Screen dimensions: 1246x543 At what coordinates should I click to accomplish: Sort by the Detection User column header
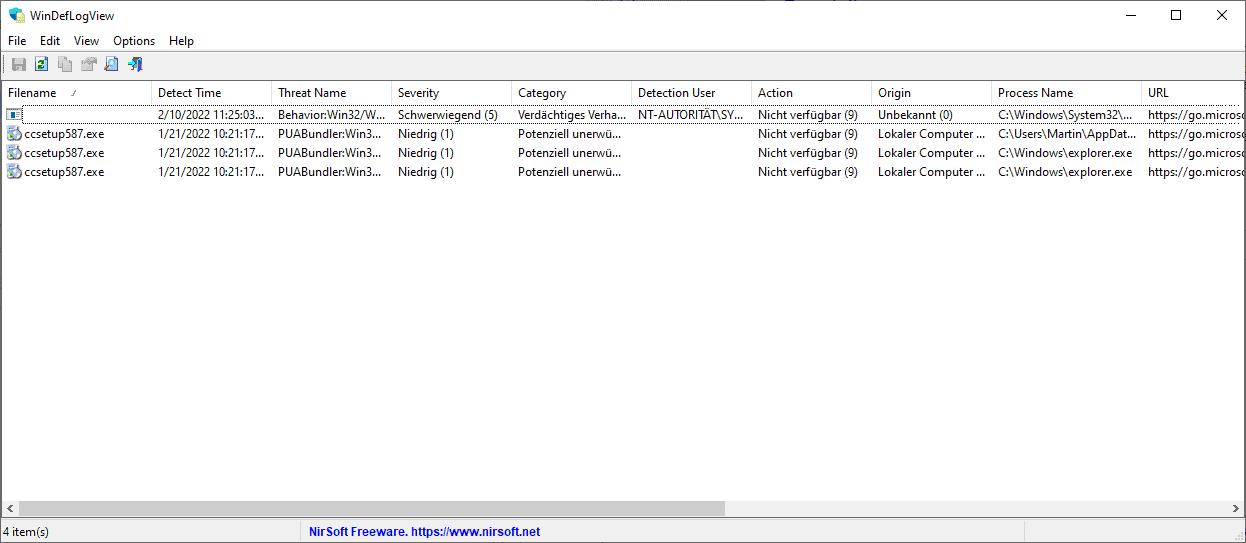[x=692, y=93]
